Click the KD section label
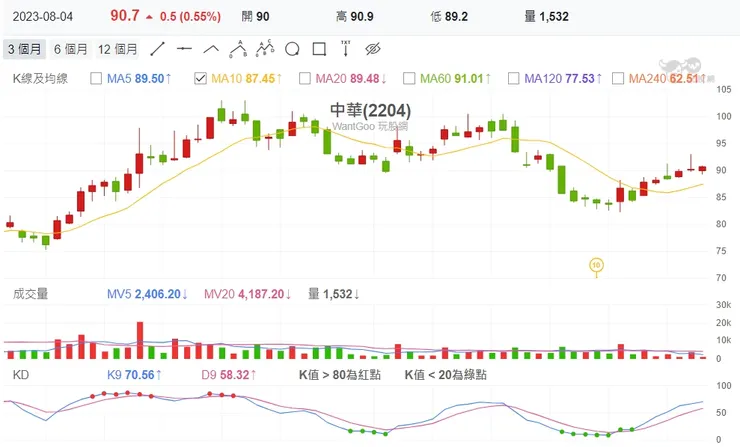 [x=21, y=375]
